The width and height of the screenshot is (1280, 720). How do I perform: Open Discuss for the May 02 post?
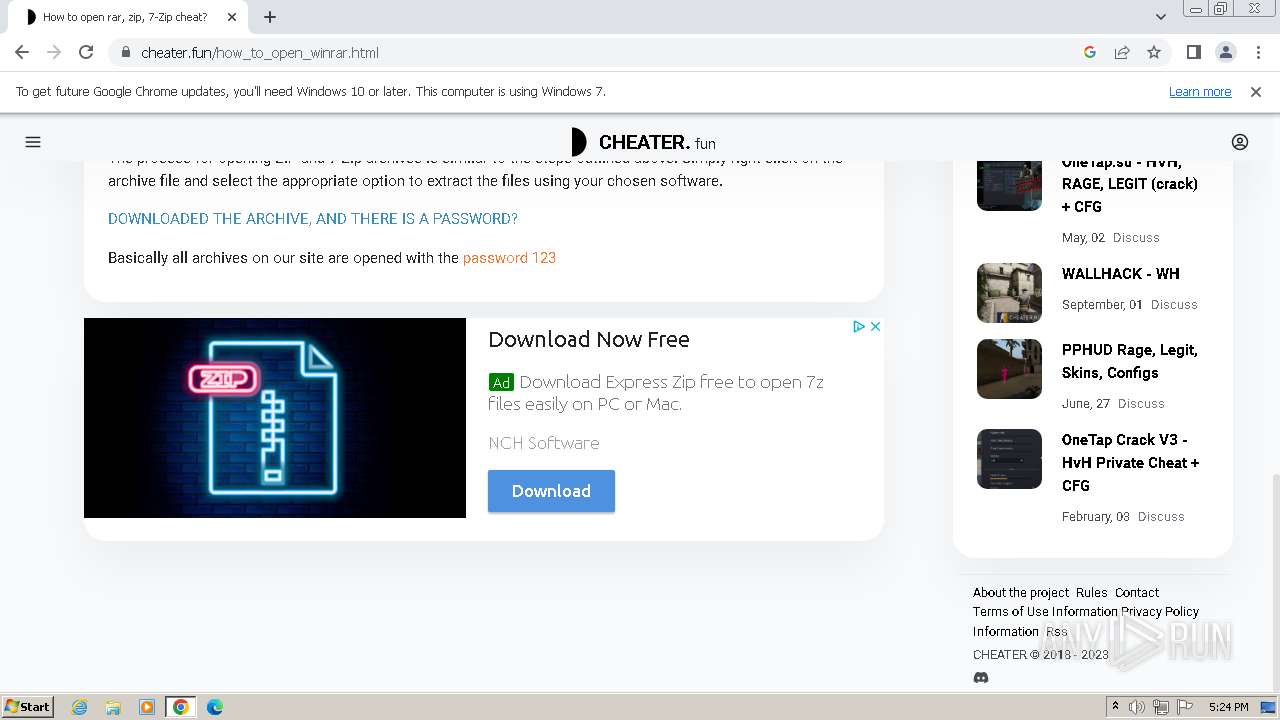[1136, 238]
